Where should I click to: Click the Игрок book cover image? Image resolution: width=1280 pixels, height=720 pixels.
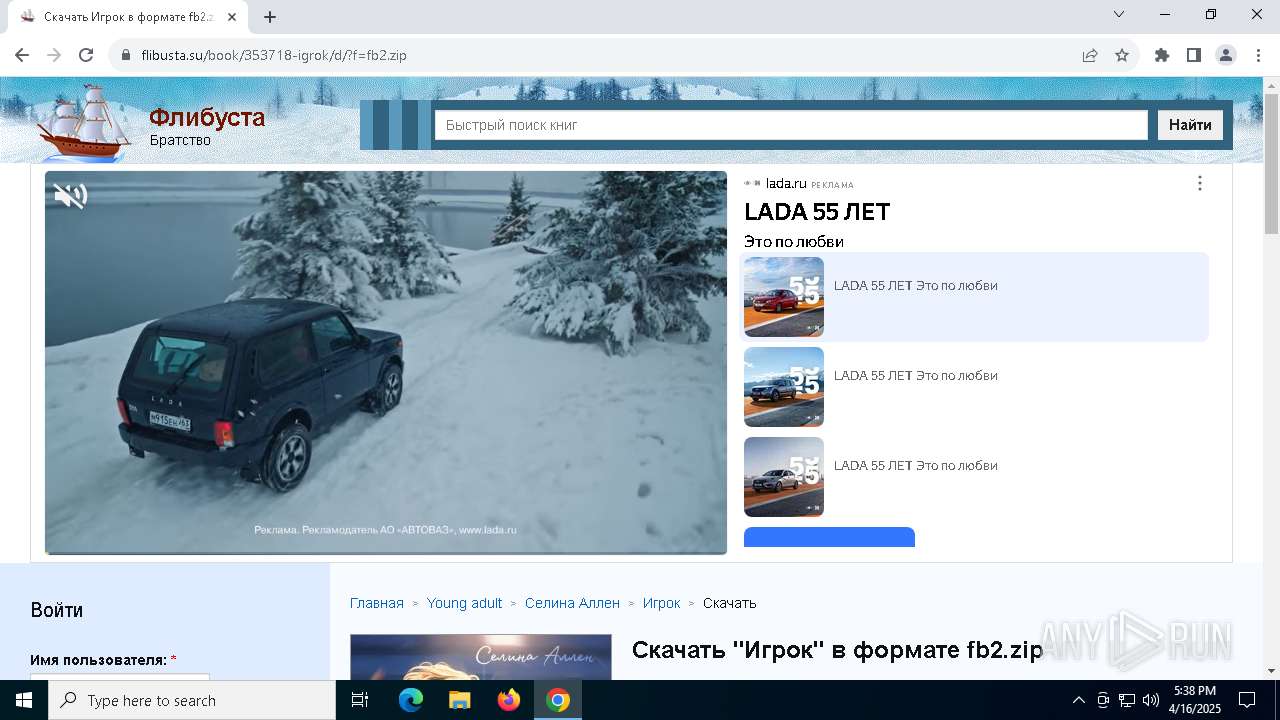[481, 656]
